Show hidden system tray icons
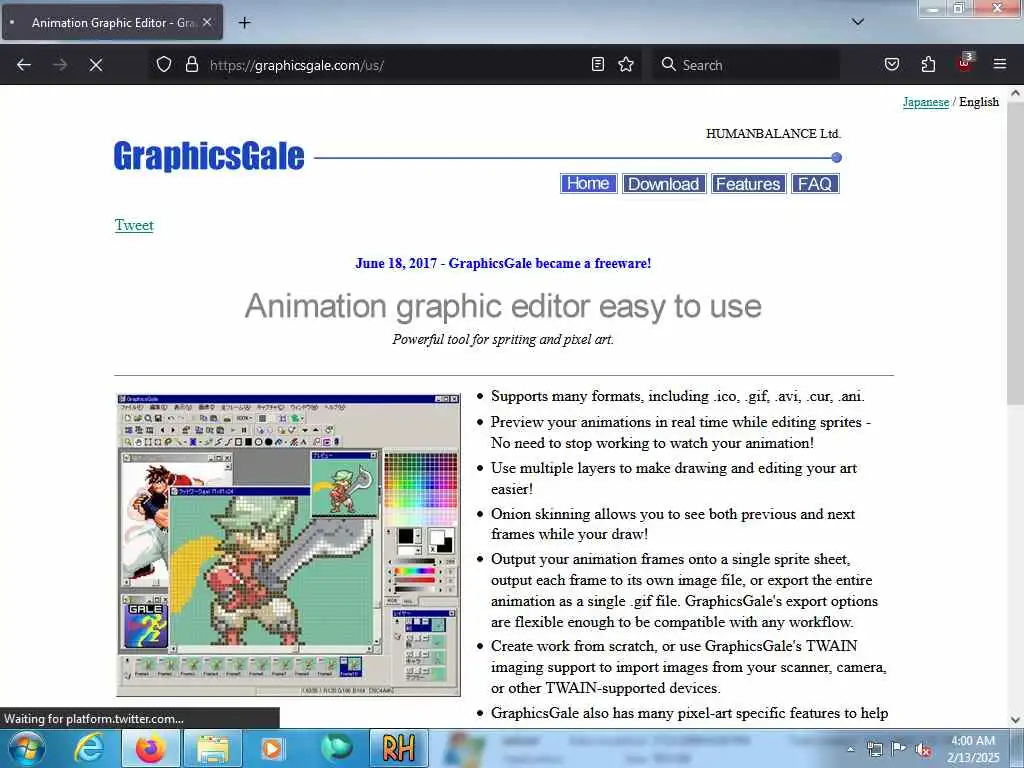Viewport: 1024px width, 768px height. pyautogui.click(x=850, y=749)
